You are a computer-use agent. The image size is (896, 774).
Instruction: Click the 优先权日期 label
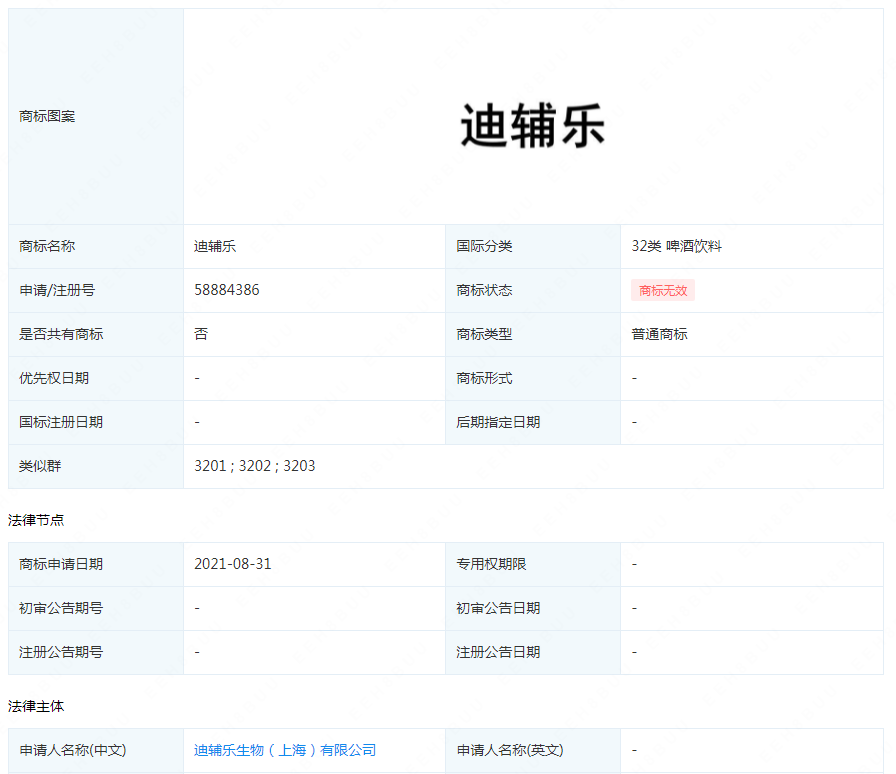coord(54,378)
